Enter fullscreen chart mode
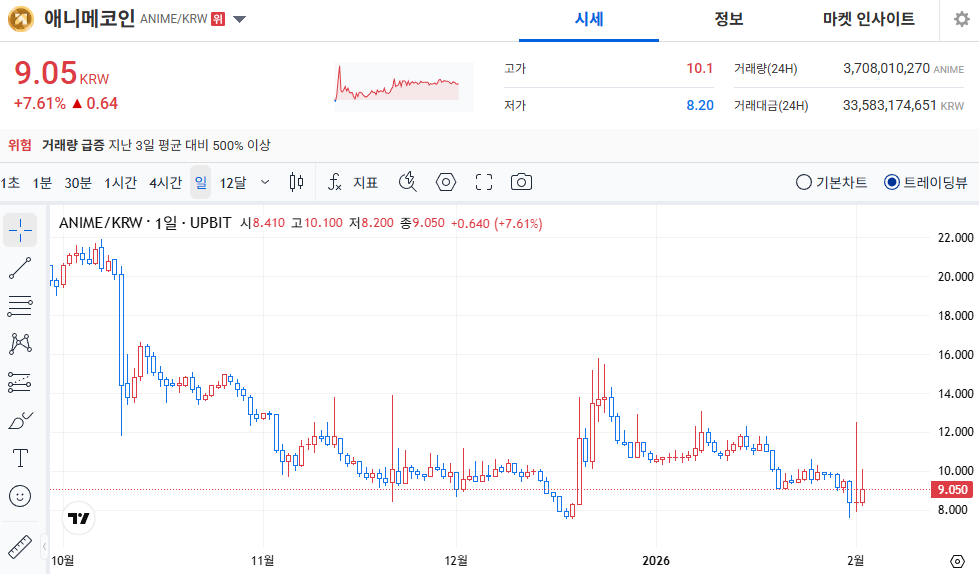 (484, 182)
